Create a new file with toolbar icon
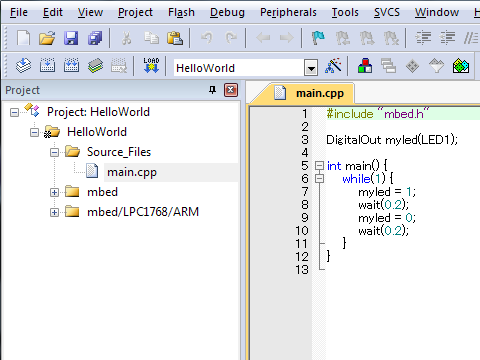The width and height of the screenshot is (480, 360). click(23, 38)
